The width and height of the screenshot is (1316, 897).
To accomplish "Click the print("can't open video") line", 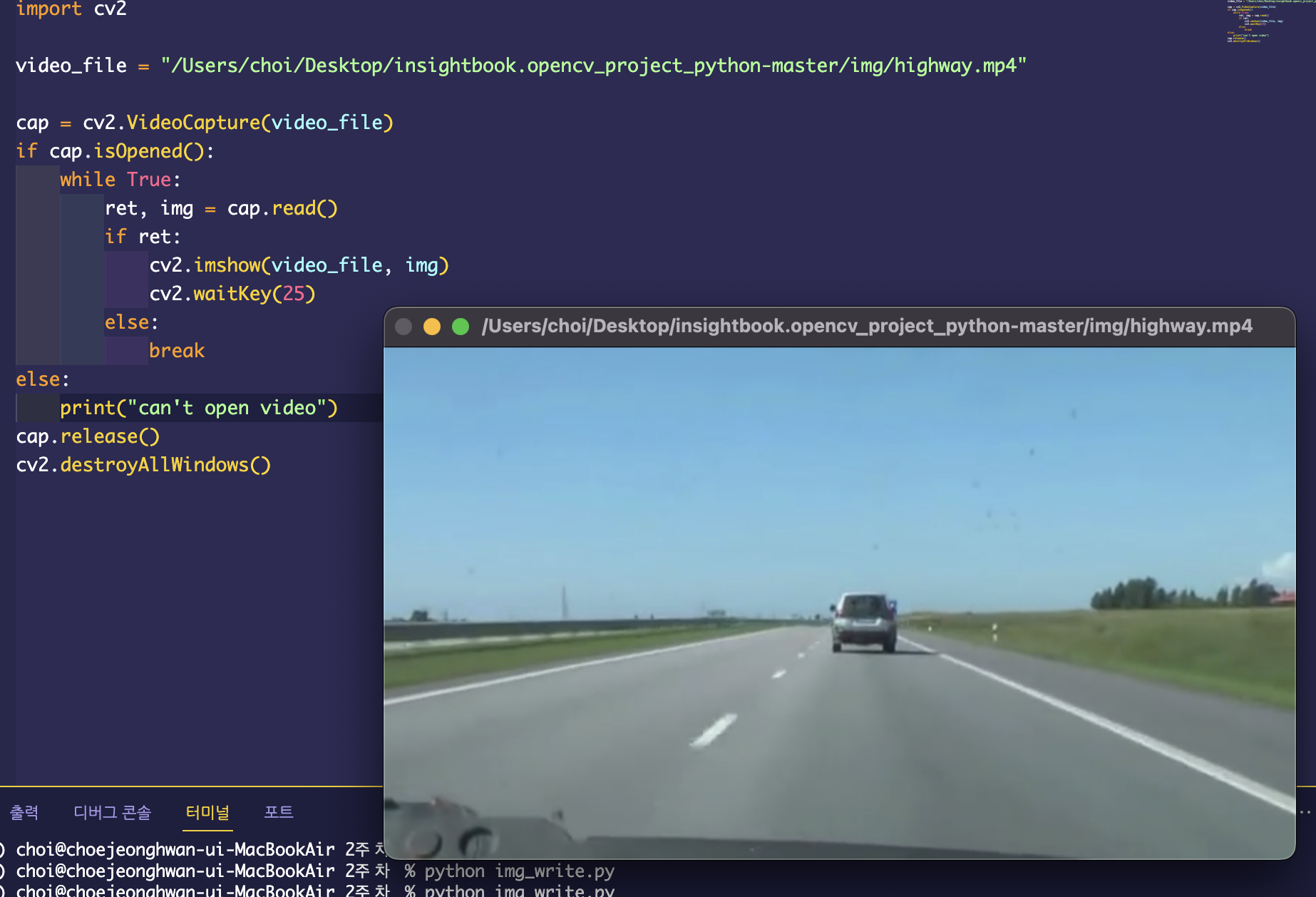I will [x=199, y=408].
